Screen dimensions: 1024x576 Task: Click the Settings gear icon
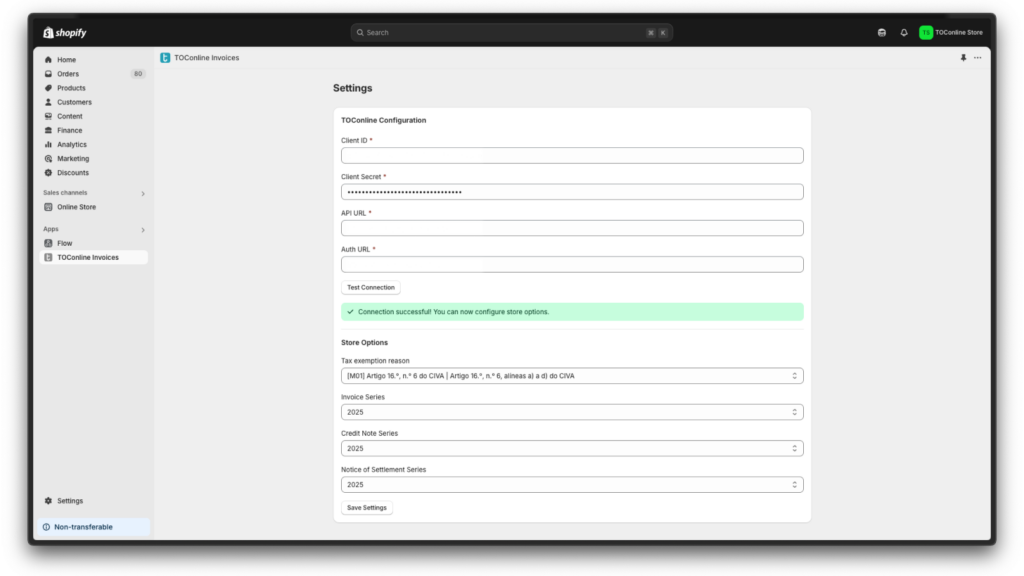point(48,501)
